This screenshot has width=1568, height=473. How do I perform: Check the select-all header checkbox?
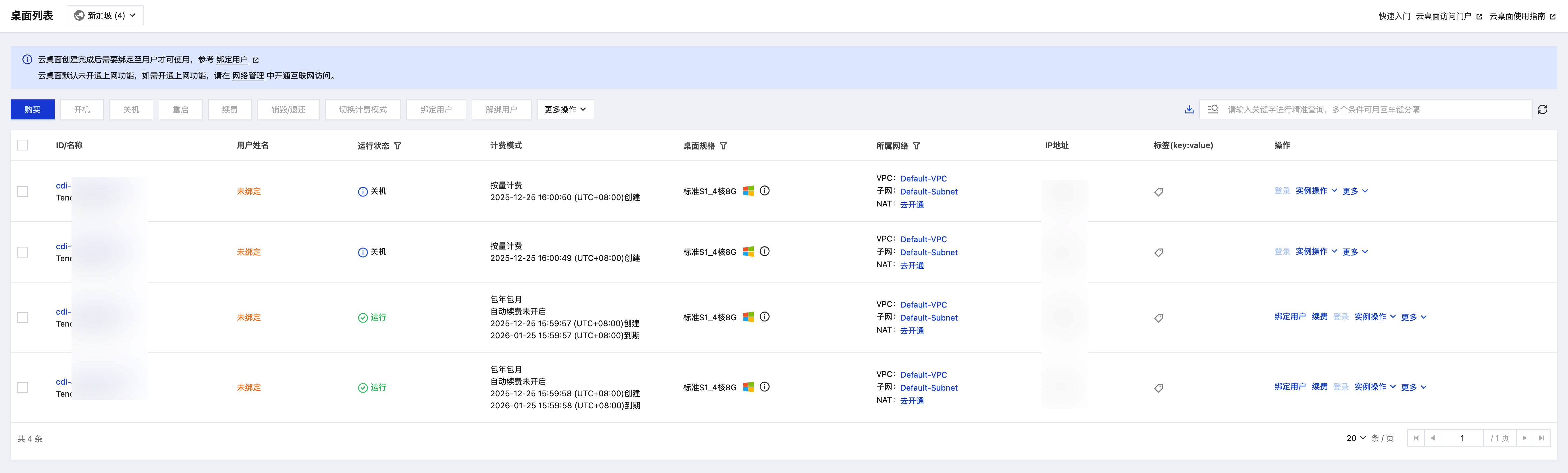(23, 145)
